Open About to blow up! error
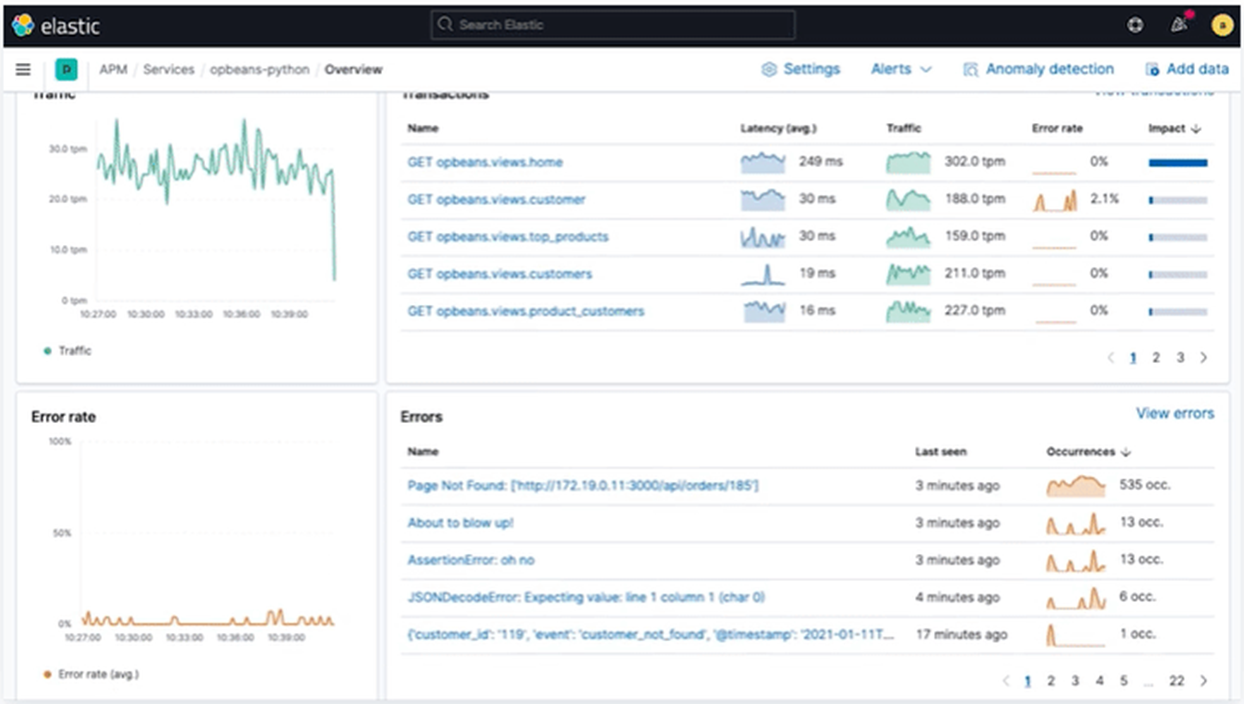This screenshot has width=1244, height=704. click(x=460, y=523)
